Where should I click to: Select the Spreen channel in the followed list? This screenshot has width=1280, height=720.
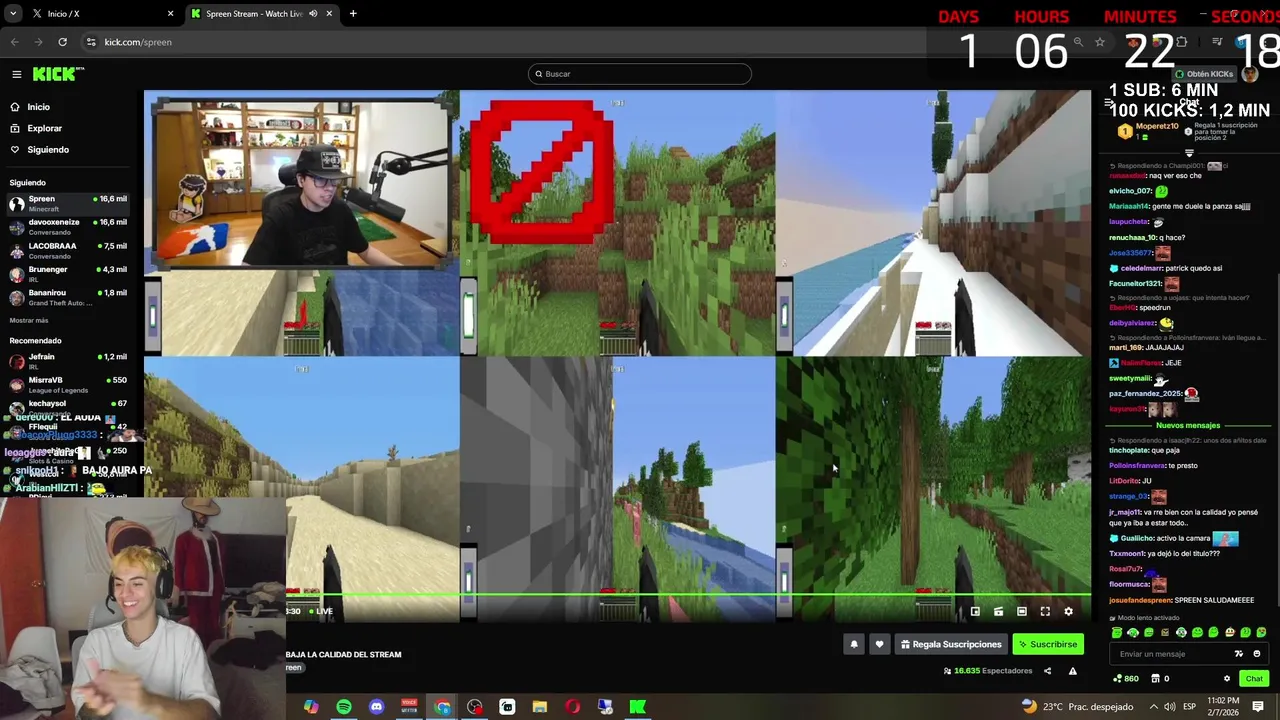[68, 203]
